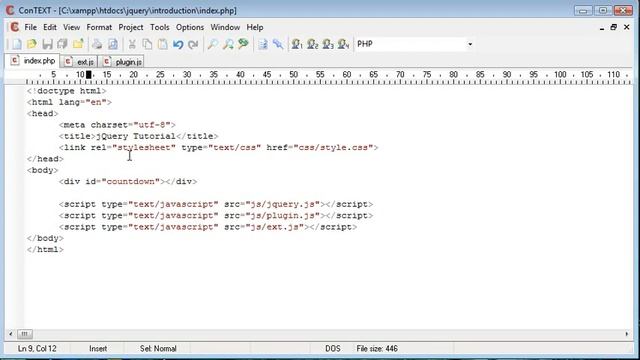The width and height of the screenshot is (640, 360).
Task: Click the Find magnifier icon
Action: click(212, 44)
